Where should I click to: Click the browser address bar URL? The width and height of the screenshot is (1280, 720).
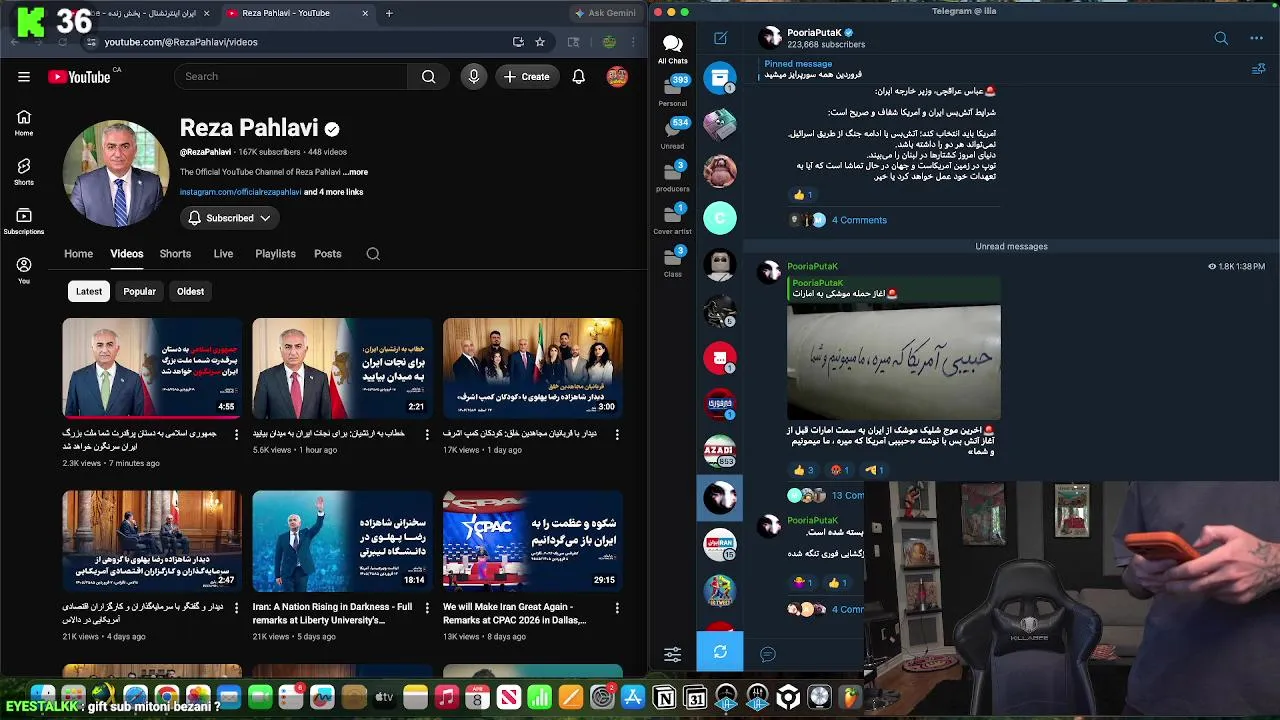pos(181,42)
